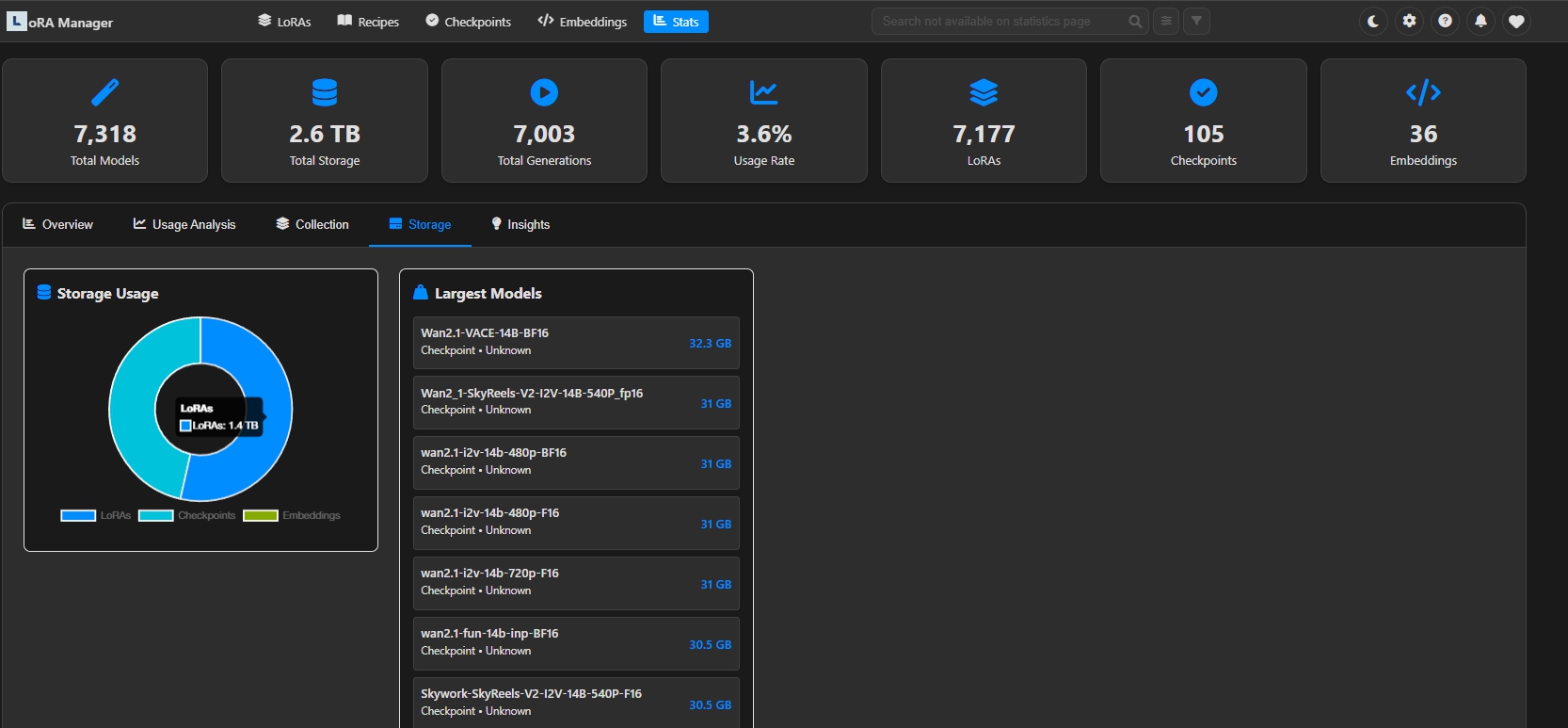
Task: Click the 7,003 Total Generations value
Action: pyautogui.click(x=544, y=134)
